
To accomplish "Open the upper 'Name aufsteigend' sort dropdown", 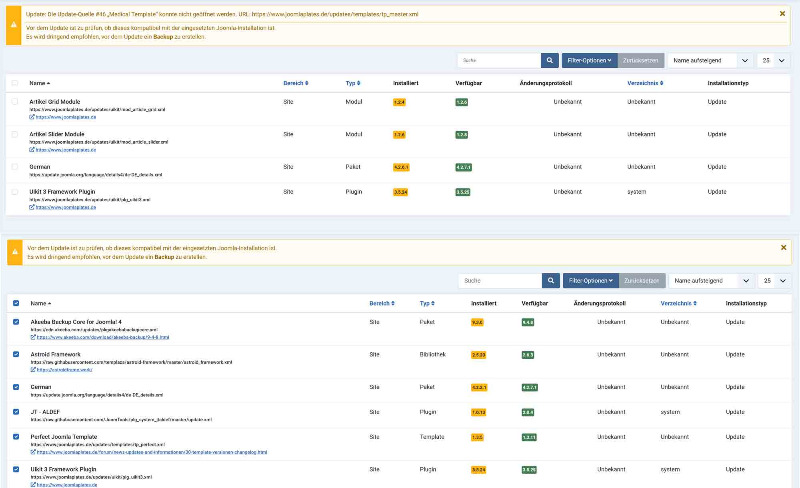I will [x=711, y=60].
